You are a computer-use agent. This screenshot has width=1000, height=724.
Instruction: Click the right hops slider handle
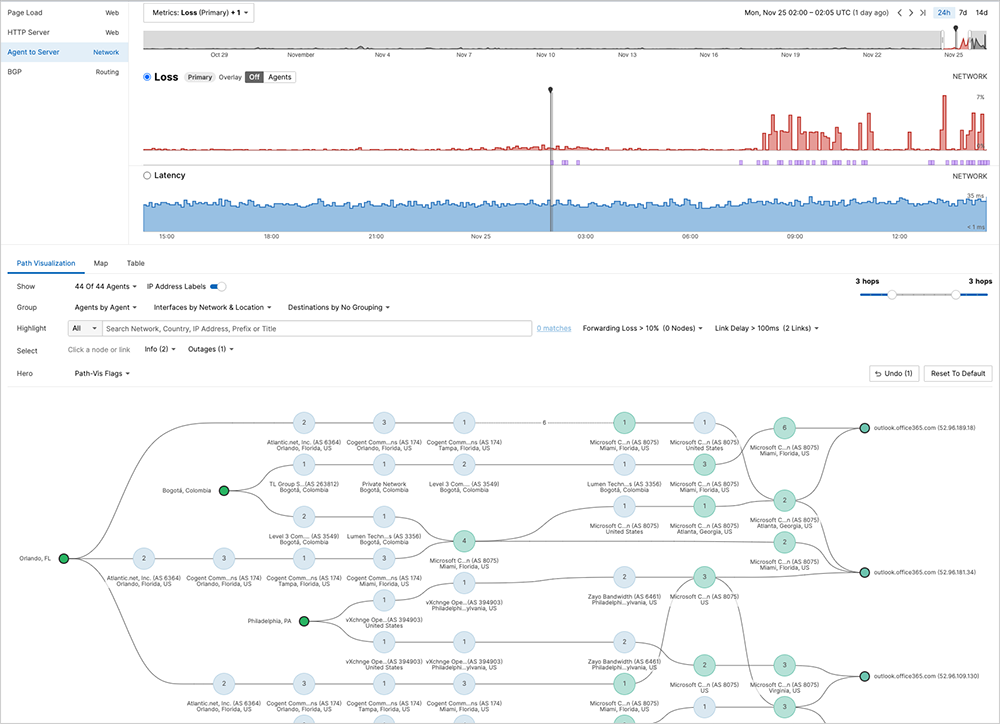957,295
